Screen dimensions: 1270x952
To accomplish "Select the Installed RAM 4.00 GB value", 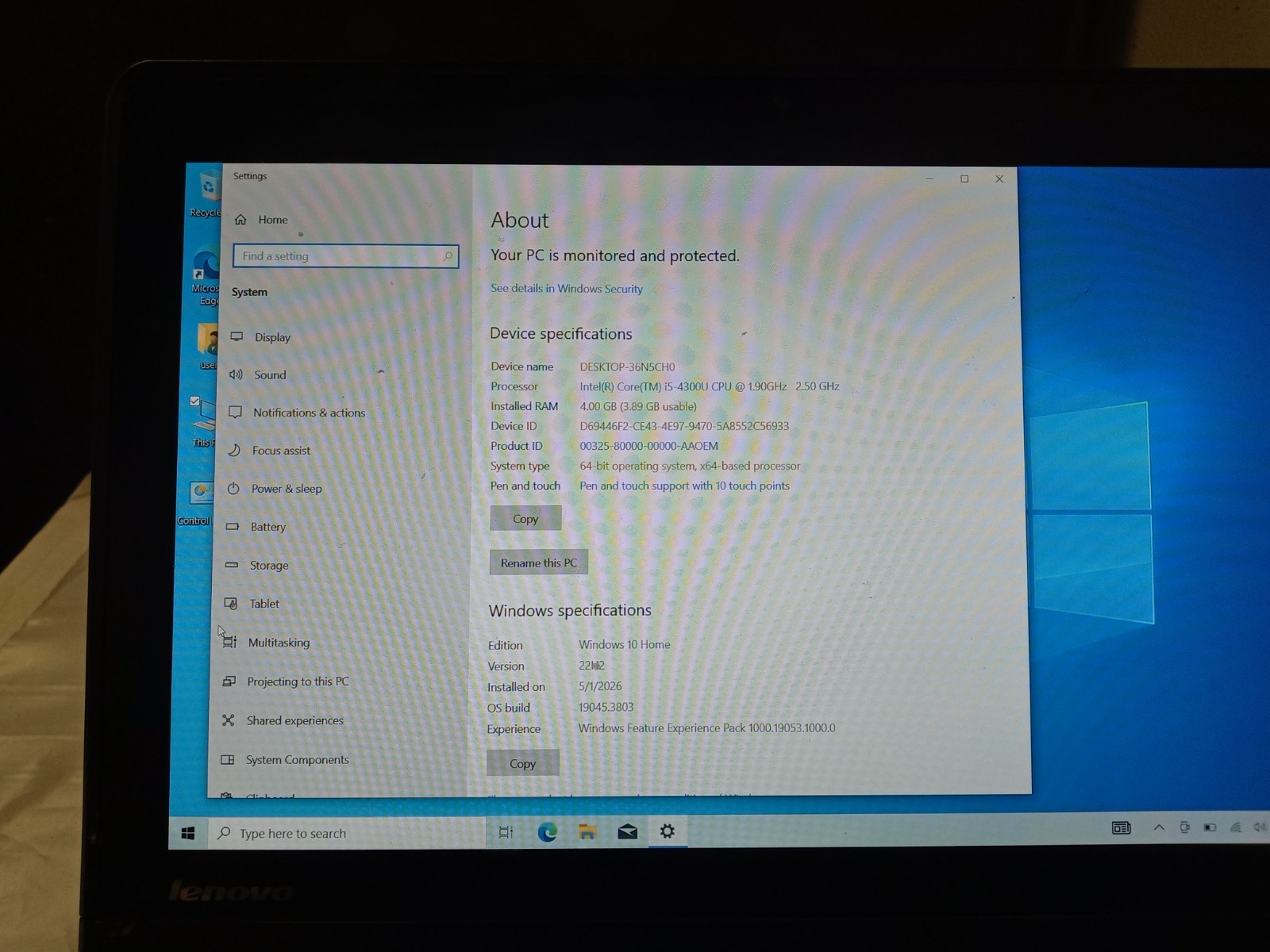I will pyautogui.click(x=638, y=406).
